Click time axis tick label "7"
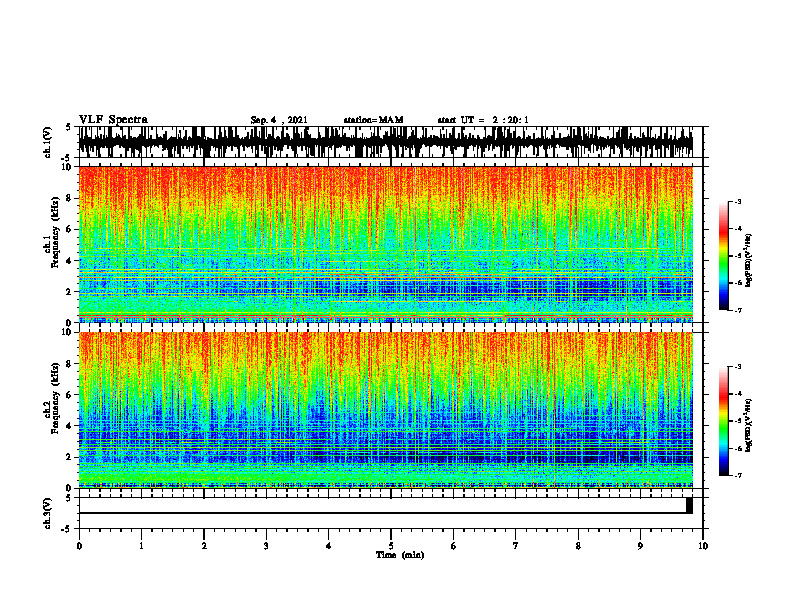 516,546
